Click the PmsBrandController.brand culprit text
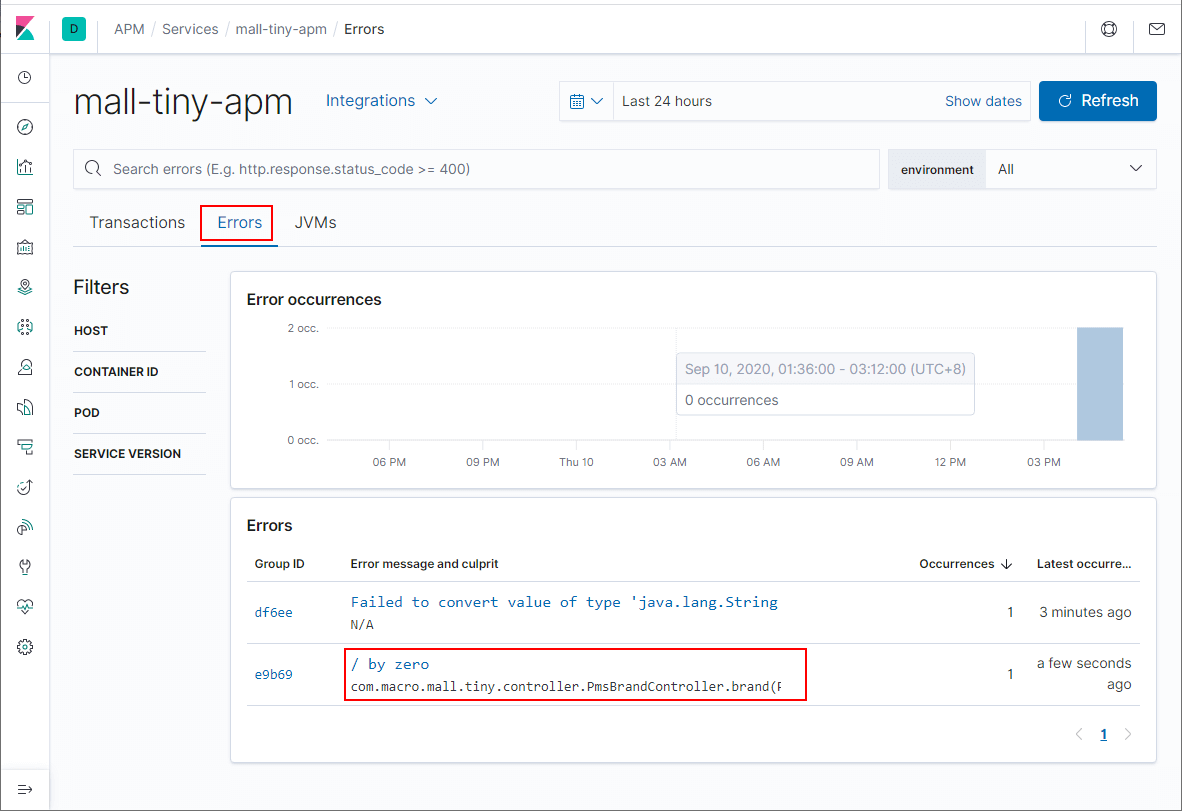Image resolution: width=1182 pixels, height=811 pixels. 565,687
